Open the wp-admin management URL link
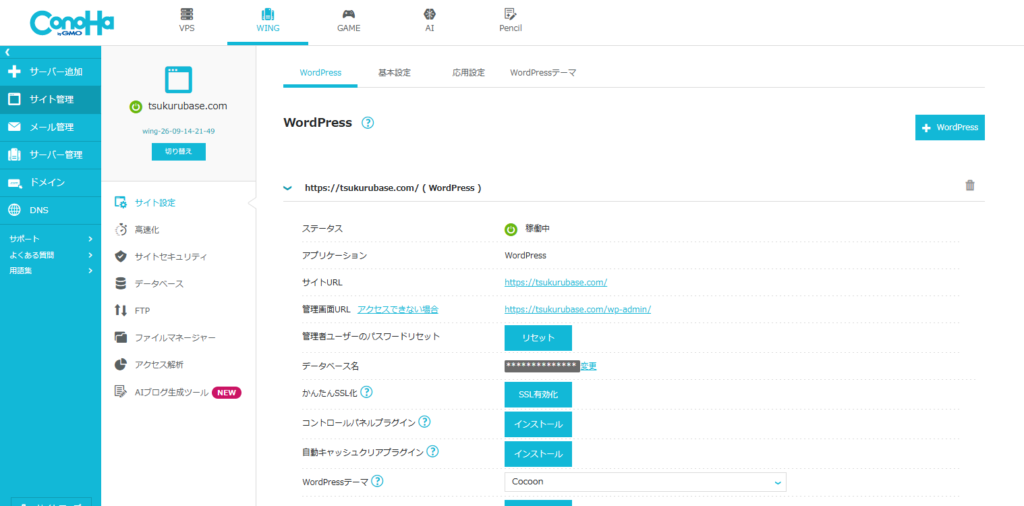This screenshot has width=1024, height=506. tap(577, 309)
